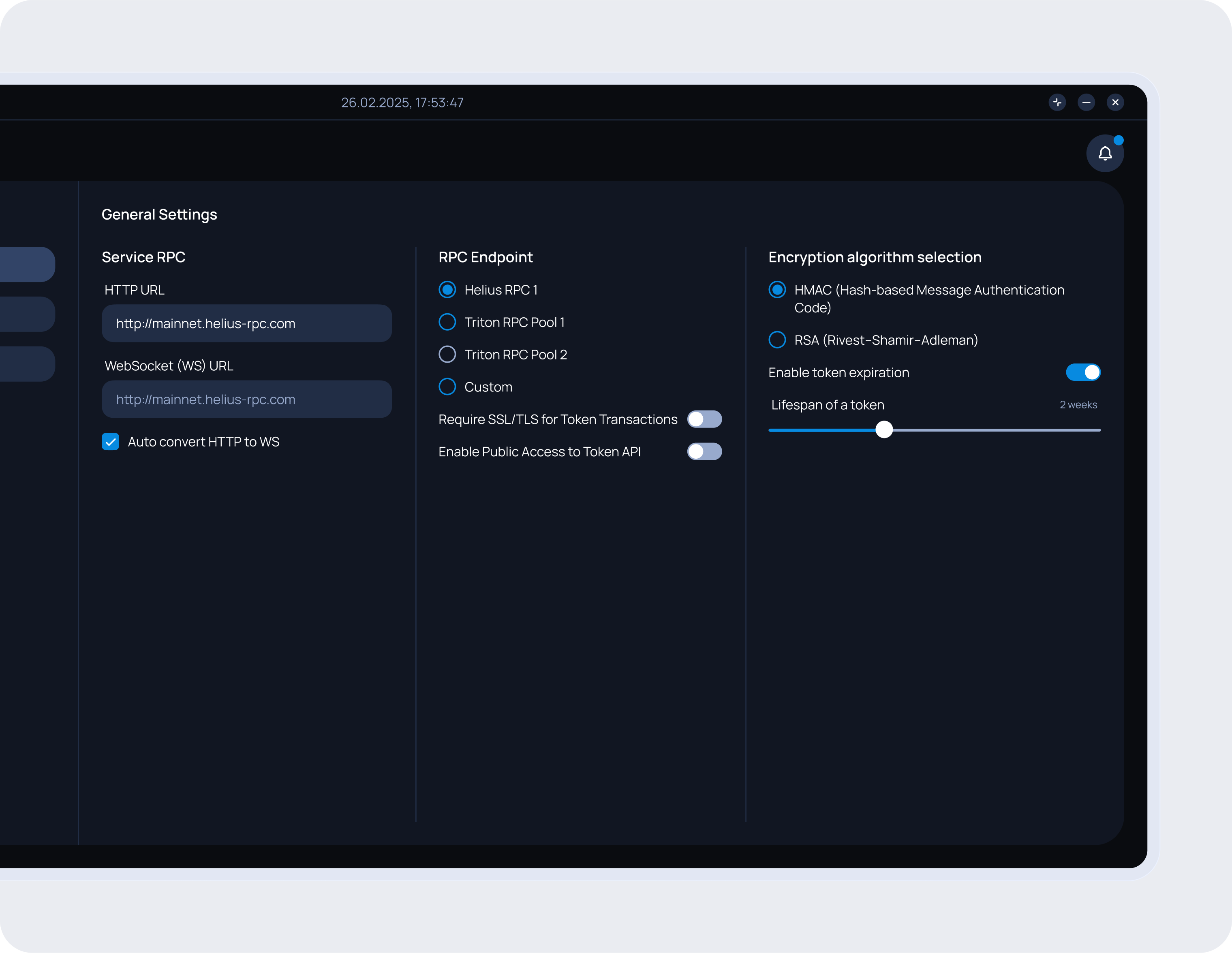
Task: Focus the WebSocket (WS) URL field
Action: coord(246,399)
